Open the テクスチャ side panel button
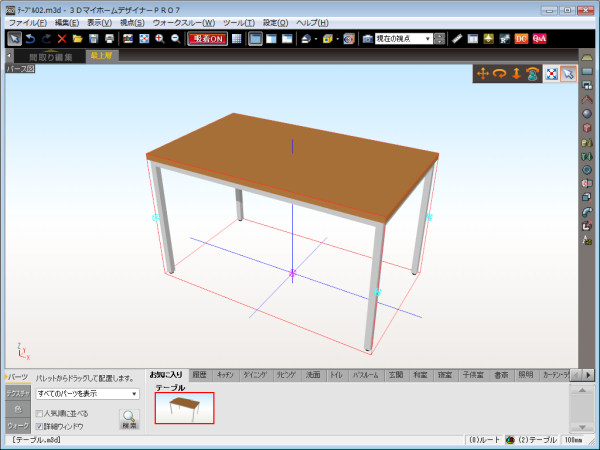 coord(17,394)
